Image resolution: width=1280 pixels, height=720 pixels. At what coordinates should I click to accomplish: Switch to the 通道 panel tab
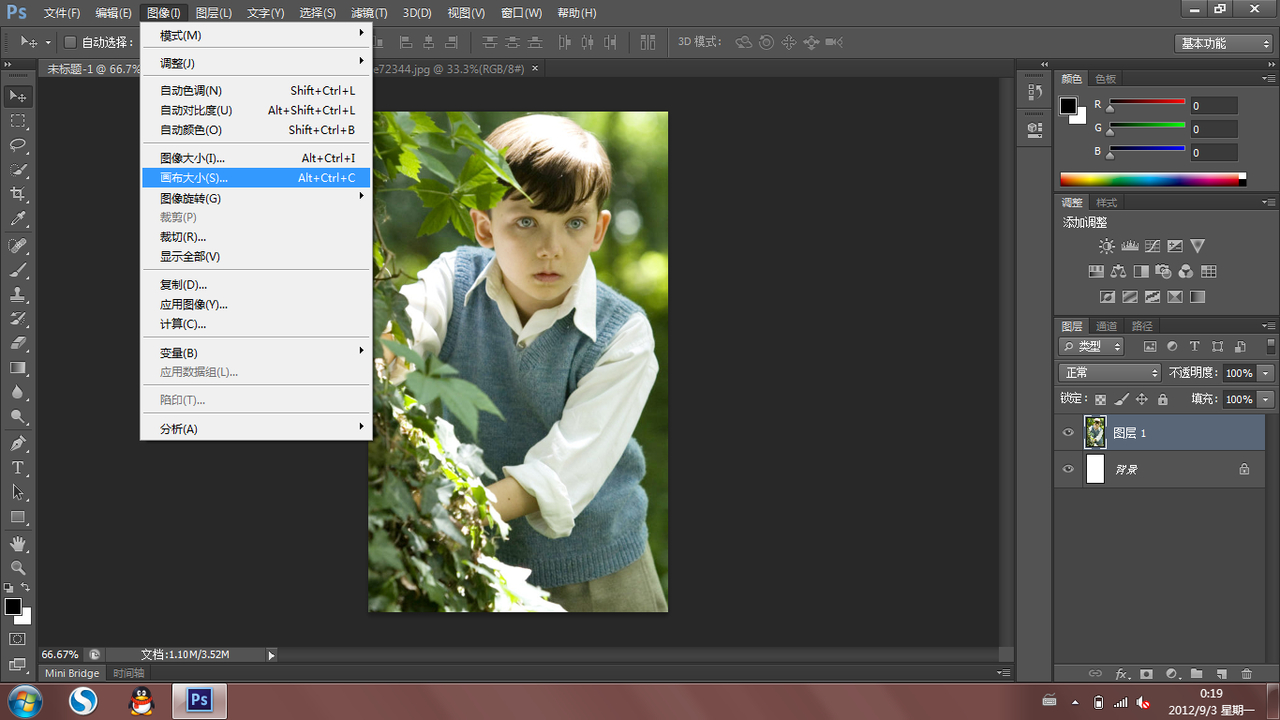coord(1106,326)
